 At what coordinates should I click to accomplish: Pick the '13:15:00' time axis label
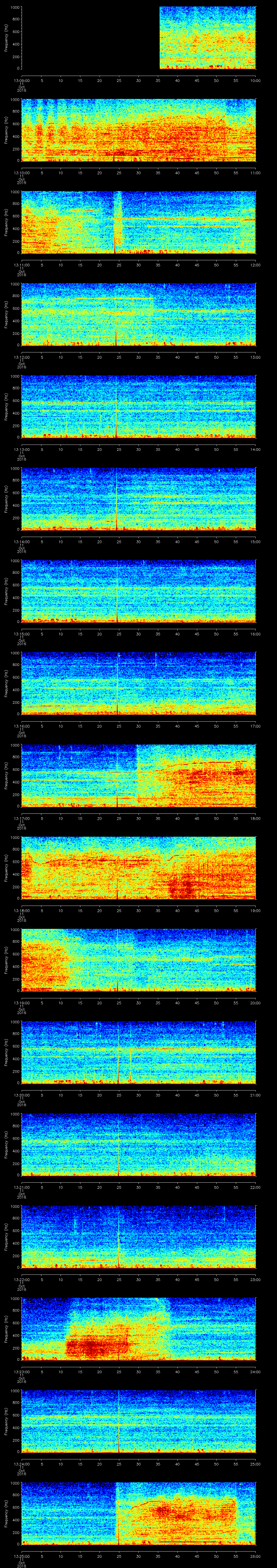21,634
